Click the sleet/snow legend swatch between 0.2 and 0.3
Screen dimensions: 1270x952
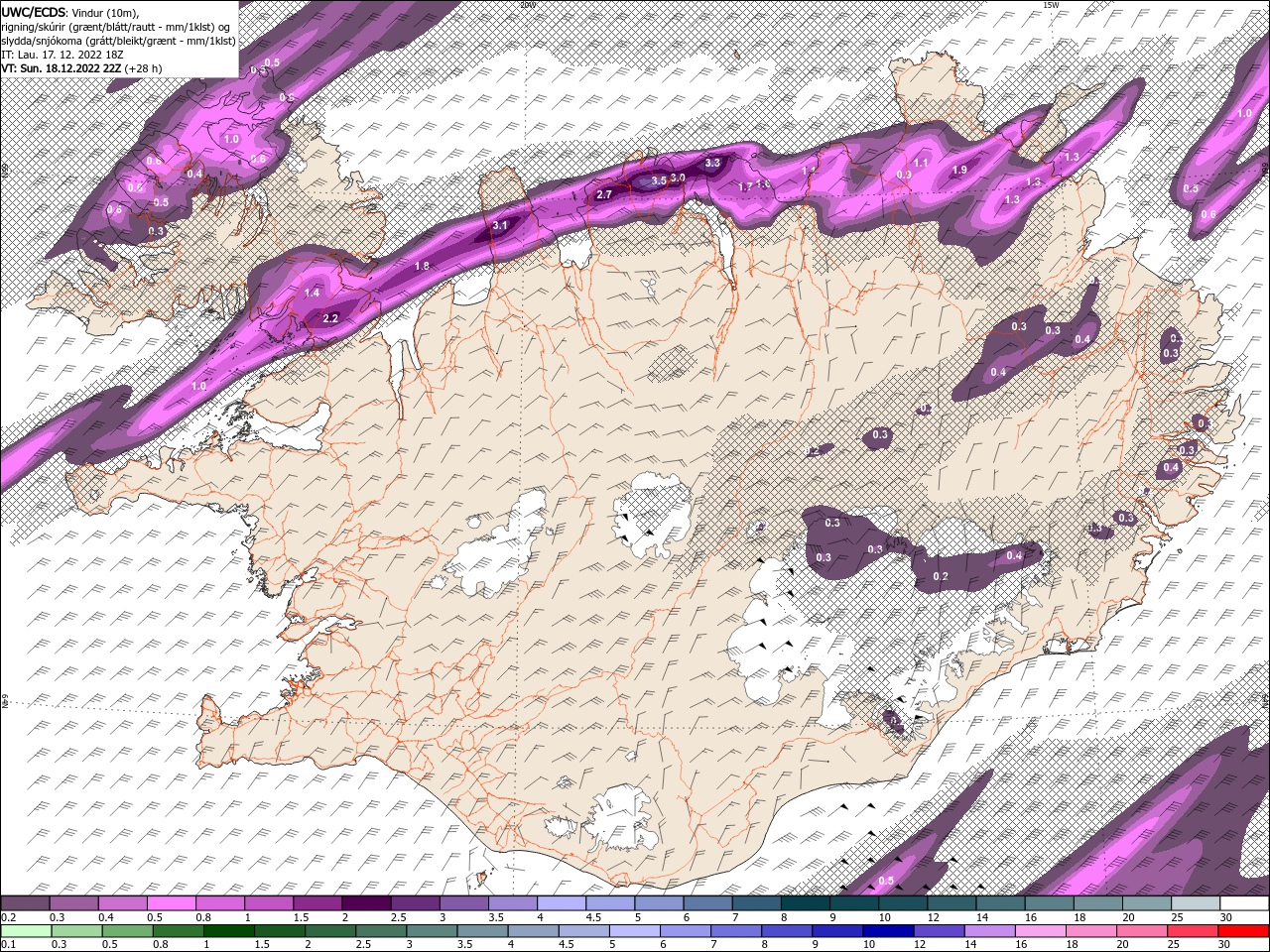click(x=26, y=903)
